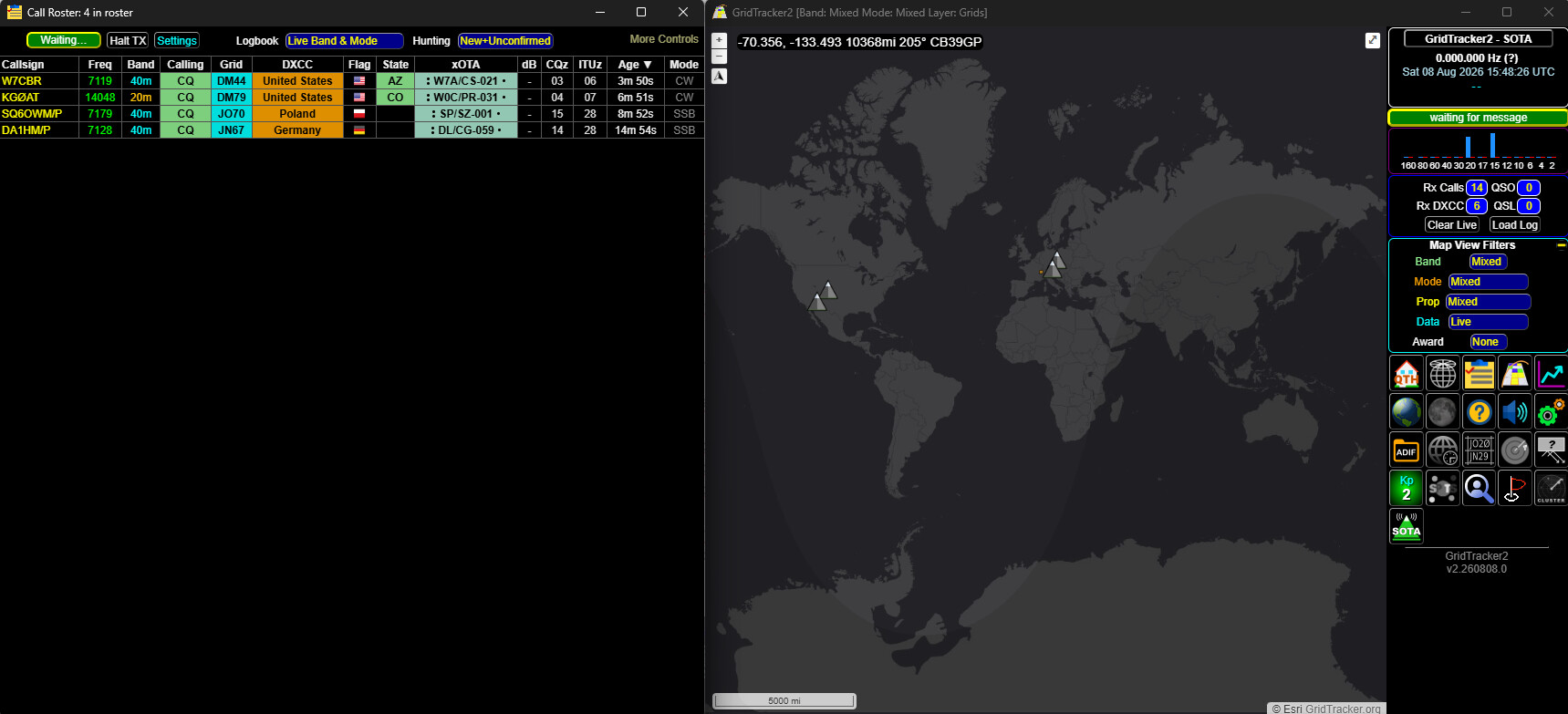Click the 15 meter band activity bar
The height and width of the screenshot is (714, 1568).
pyautogui.click(x=1493, y=145)
